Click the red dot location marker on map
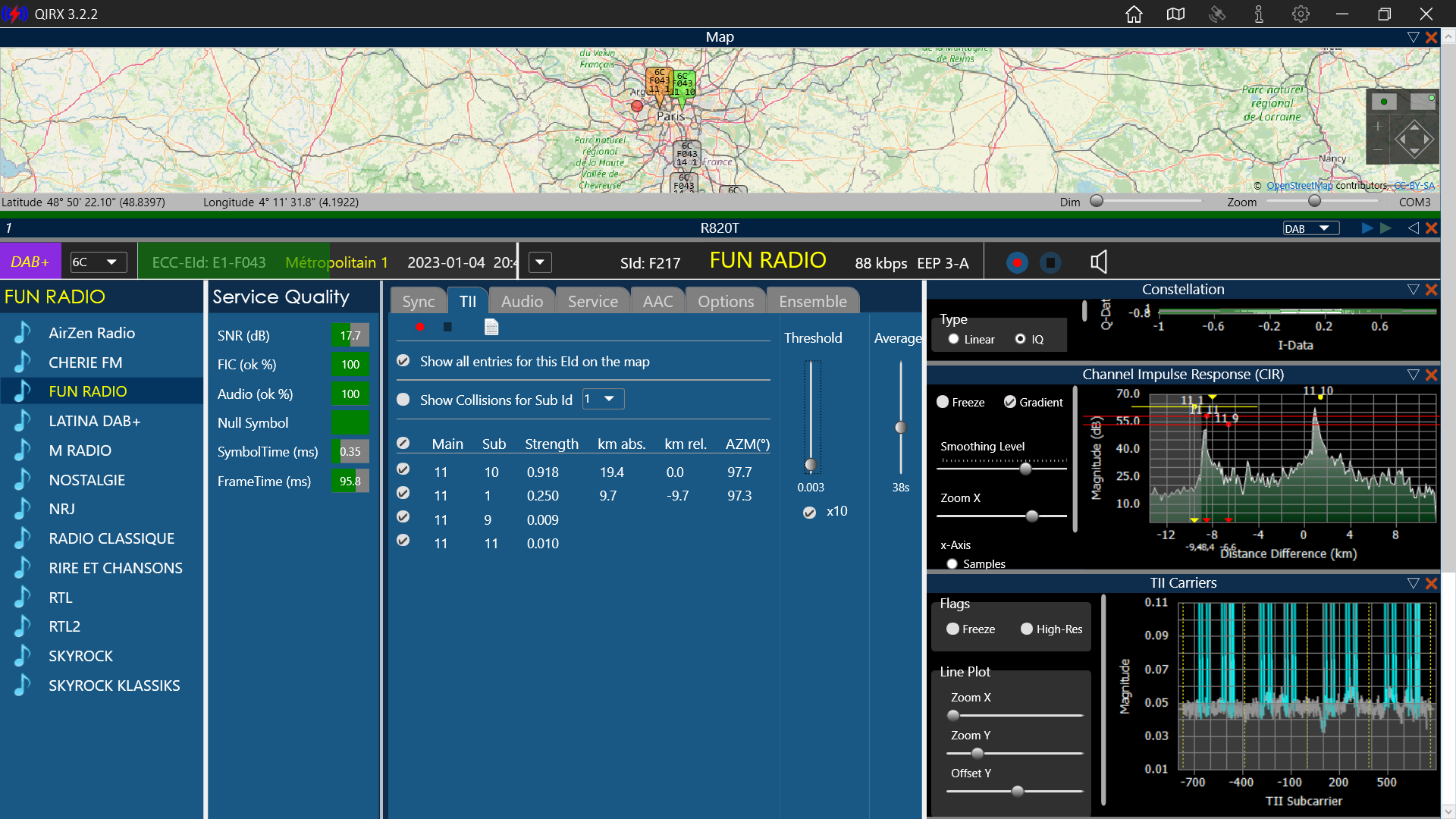Image resolution: width=1456 pixels, height=819 pixels. 637,106
